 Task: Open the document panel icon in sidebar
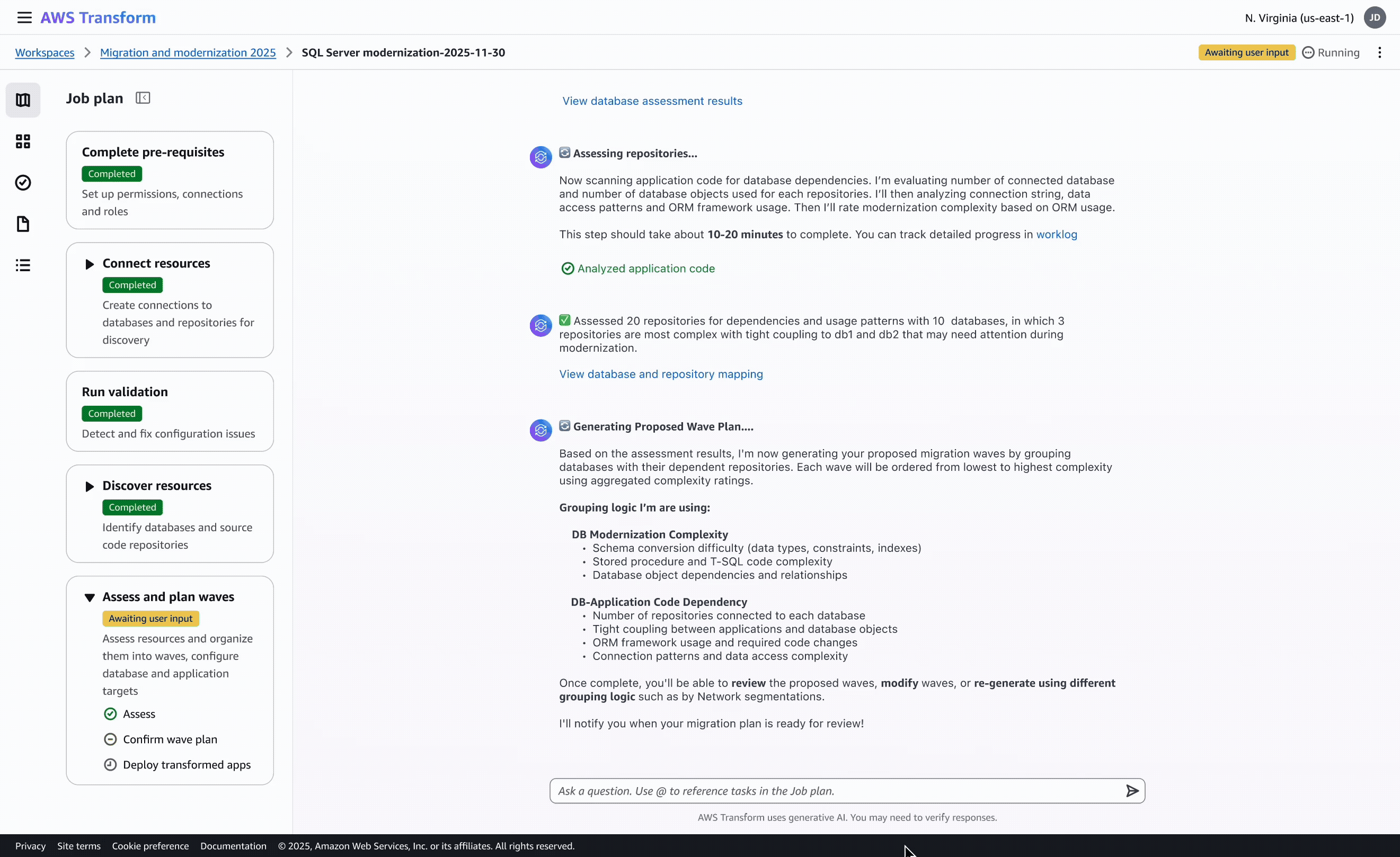pyautogui.click(x=23, y=224)
